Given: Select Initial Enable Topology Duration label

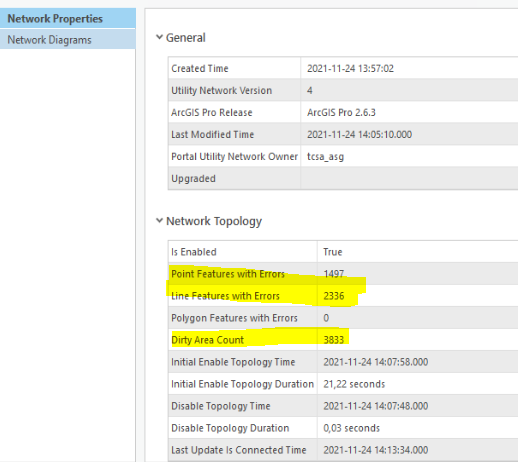Looking at the screenshot, I should [x=242, y=384].
